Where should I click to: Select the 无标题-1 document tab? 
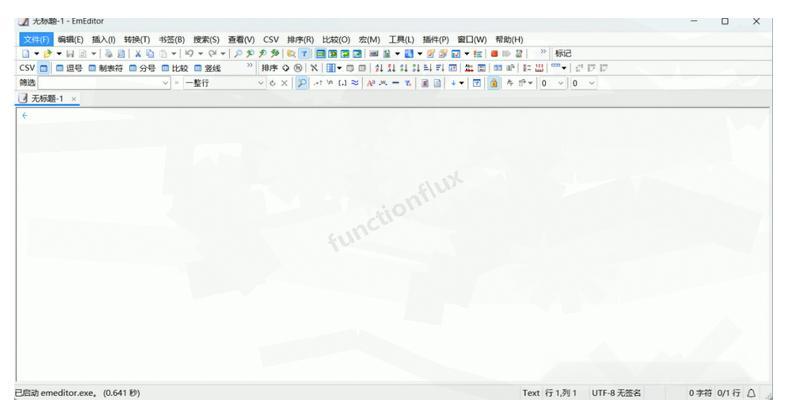tap(47, 98)
